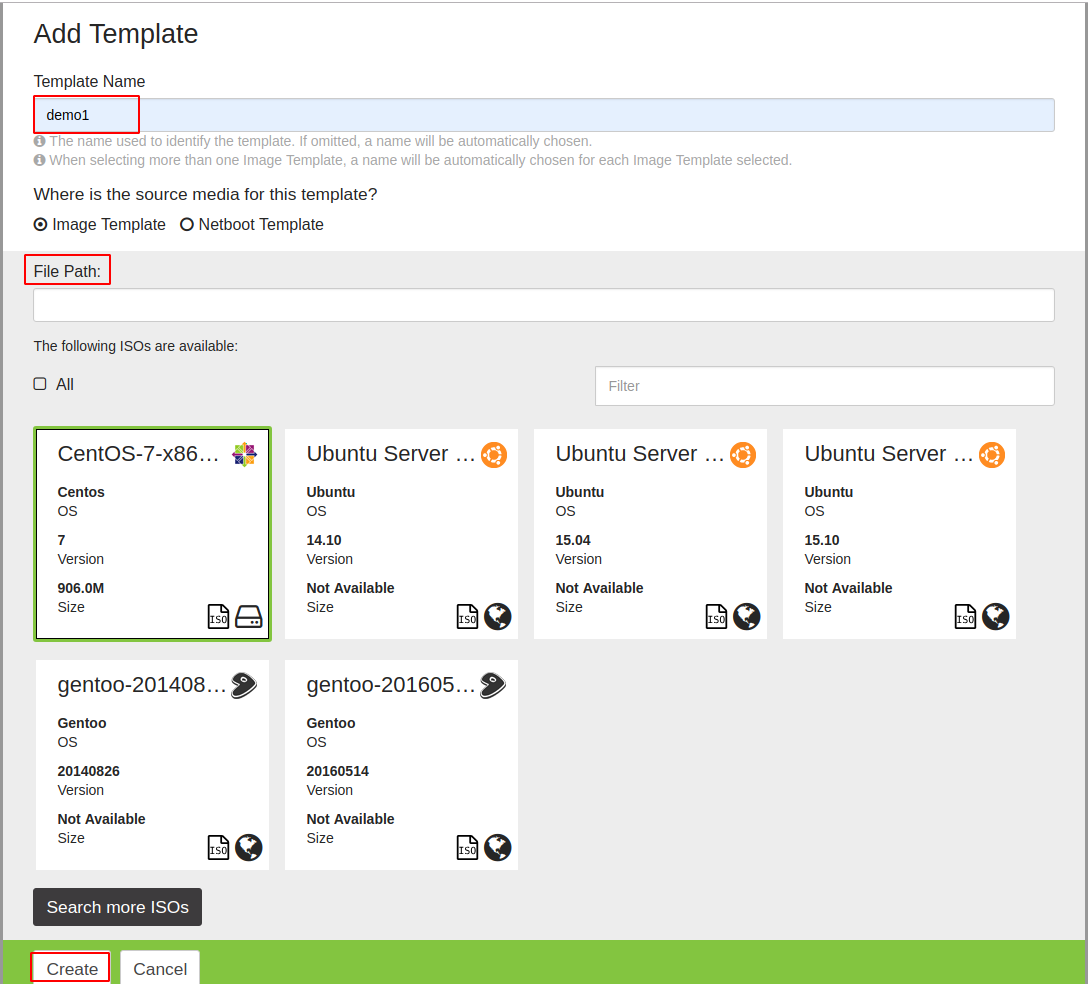Select the Netboot Template radio option
The image size is (1088, 984).
click(187, 225)
